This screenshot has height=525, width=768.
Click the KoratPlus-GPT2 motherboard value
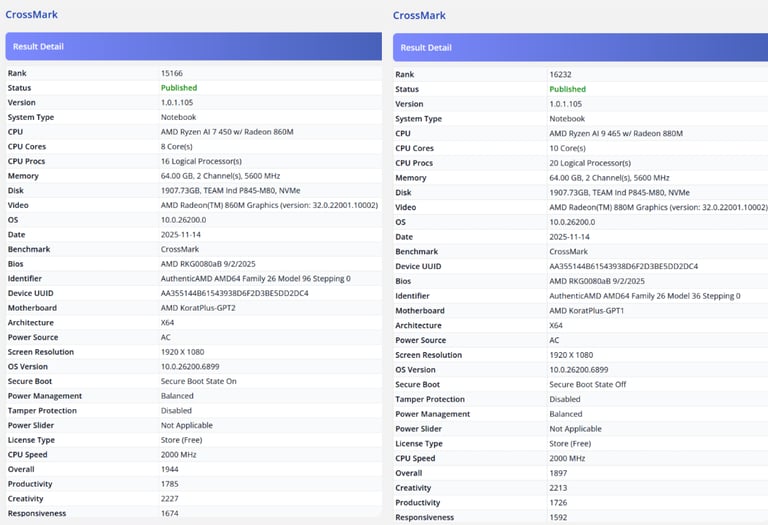pyautogui.click(x=198, y=308)
